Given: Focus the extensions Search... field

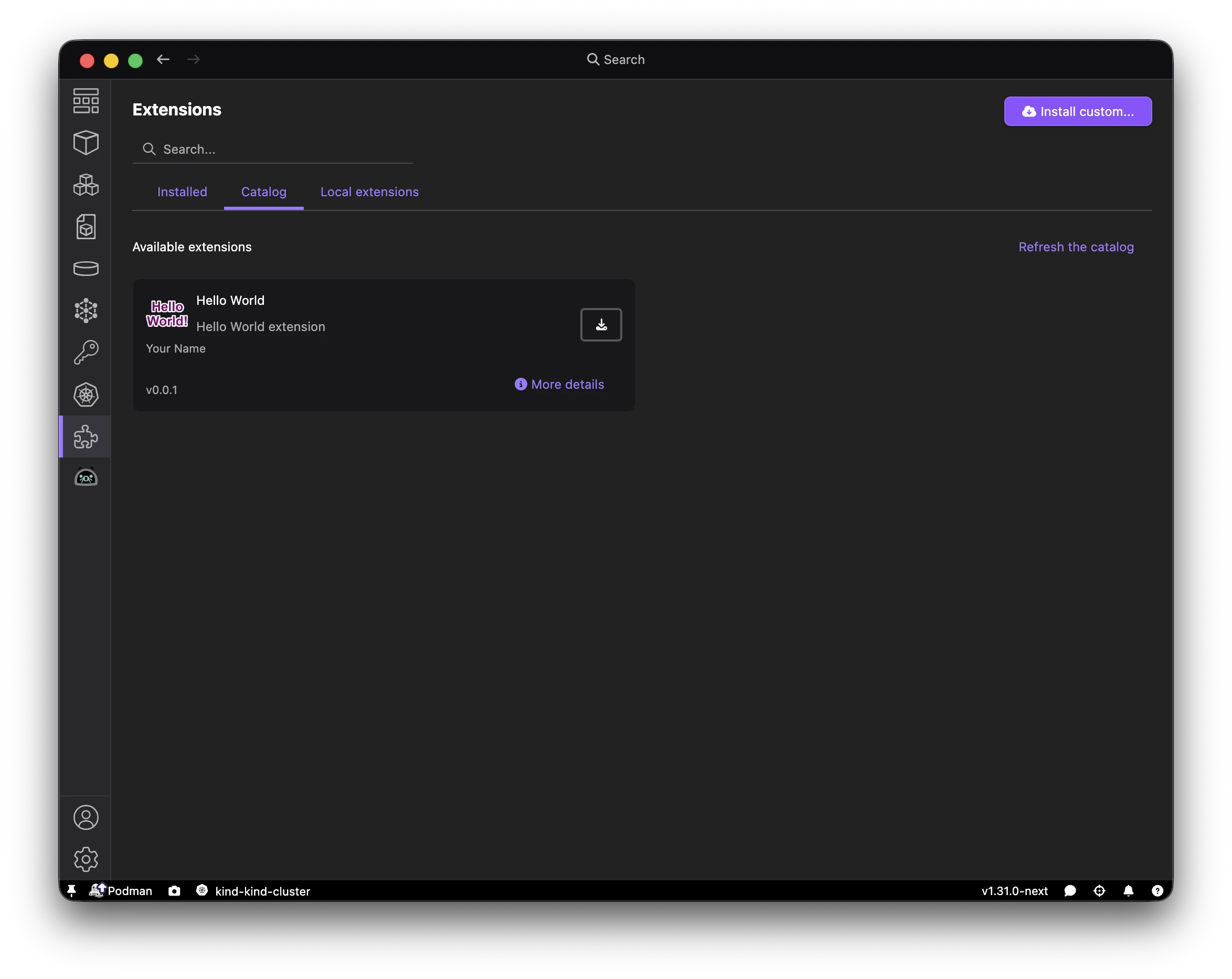Looking at the screenshot, I should [x=272, y=149].
